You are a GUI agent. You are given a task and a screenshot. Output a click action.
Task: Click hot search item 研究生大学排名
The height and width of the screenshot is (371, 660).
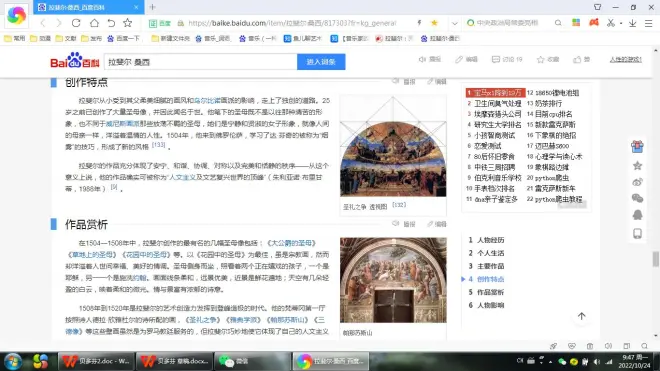coord(498,125)
